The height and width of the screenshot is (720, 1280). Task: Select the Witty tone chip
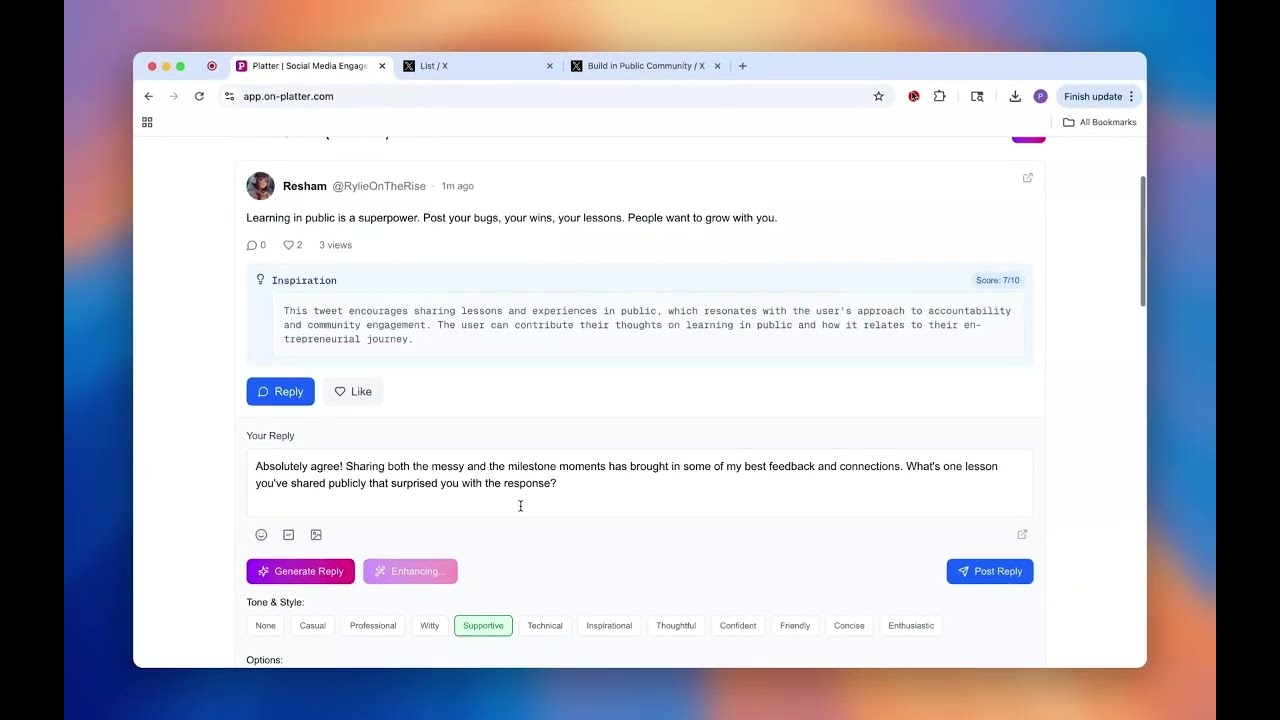430,626
